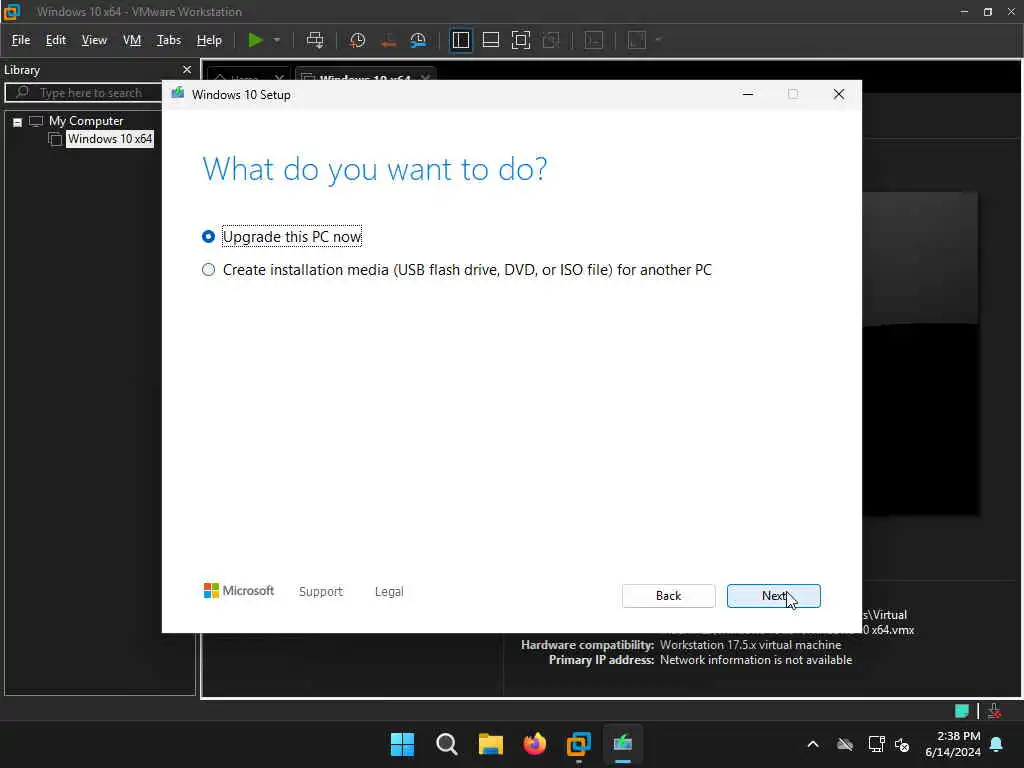
Task: Switch to the Windows 10 x64 tab
Action: (x=364, y=77)
